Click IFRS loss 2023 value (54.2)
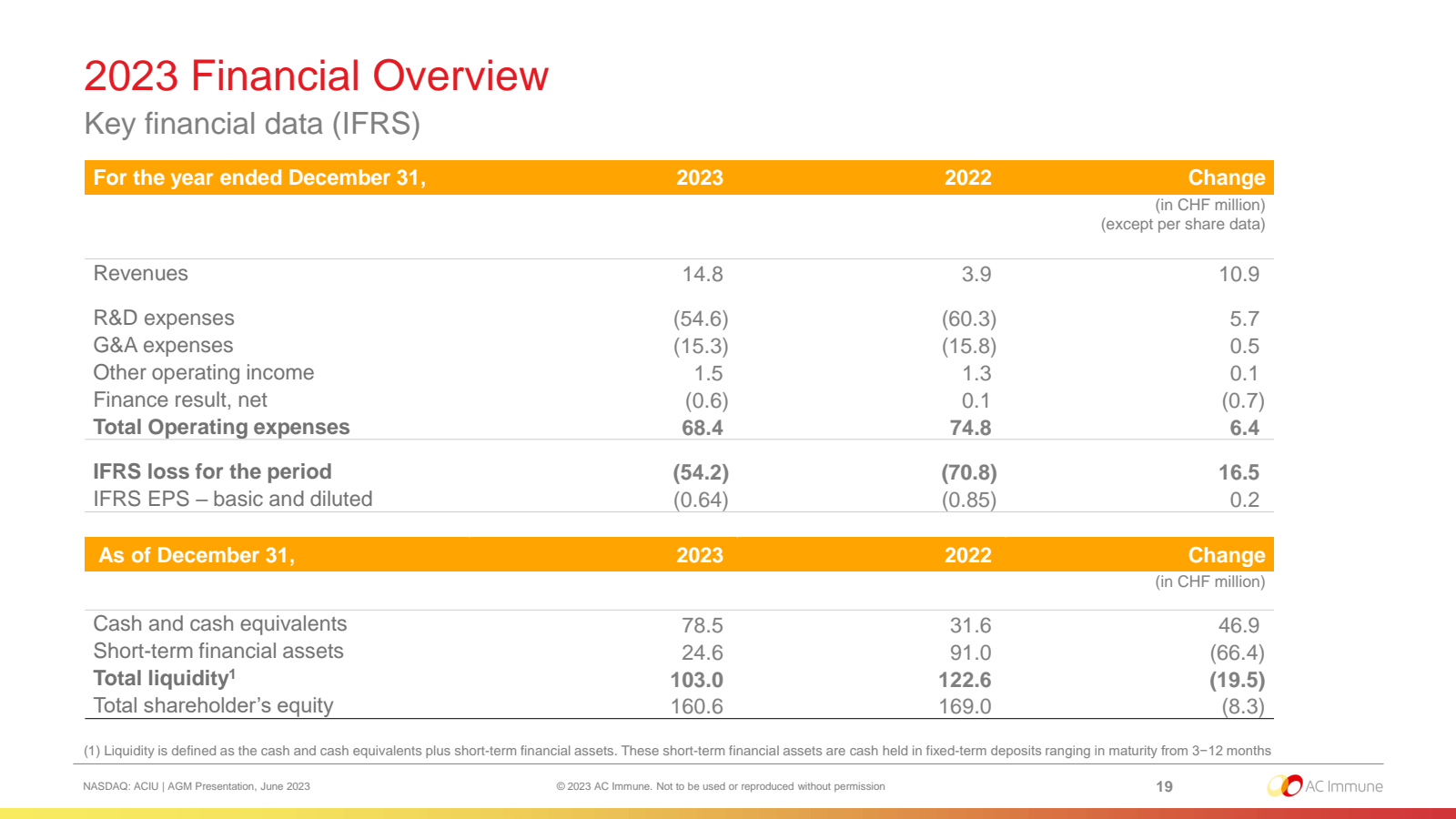The width and height of the screenshot is (1456, 819). point(701,473)
